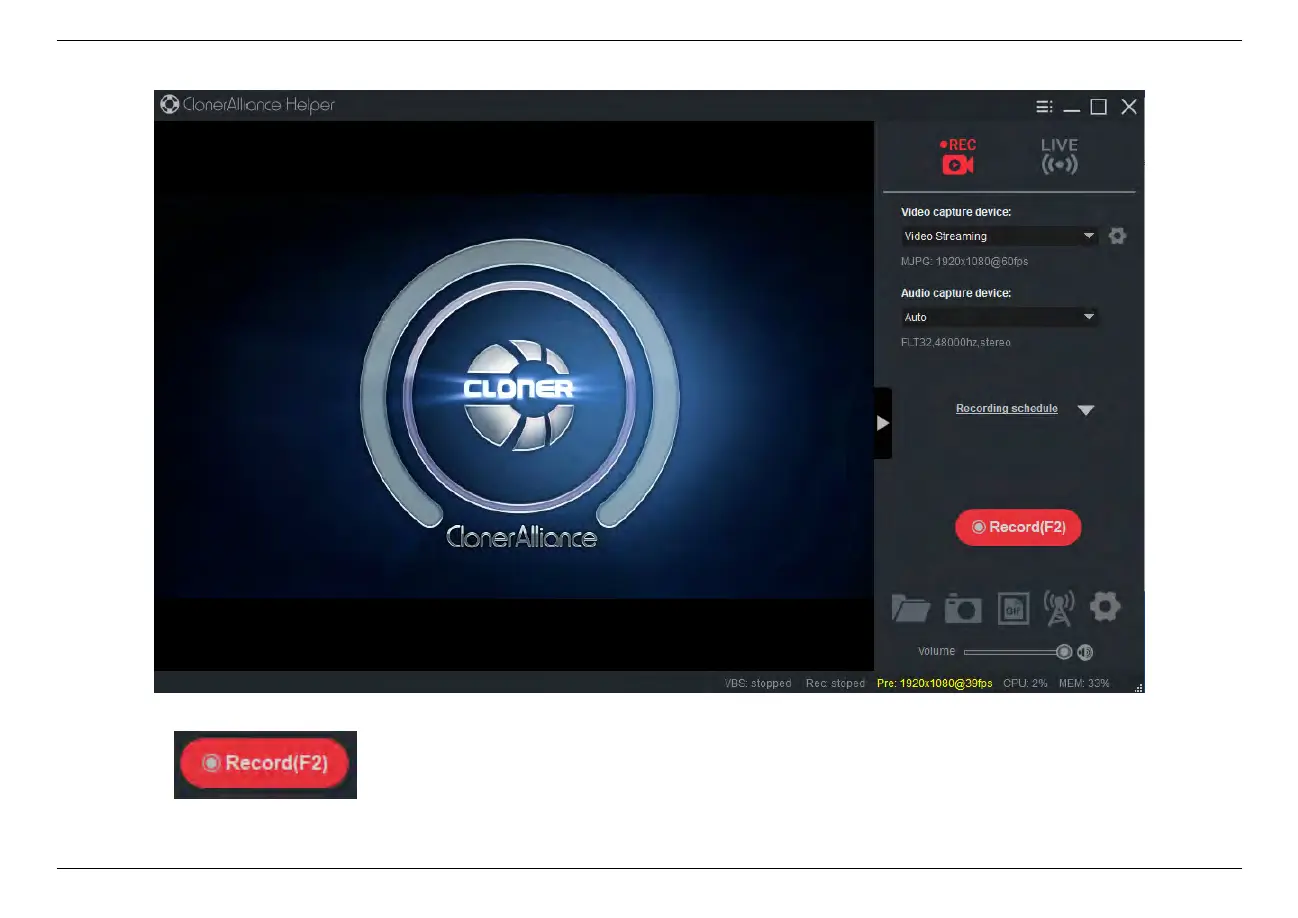
Task: Click the Volume slider handle
Action: tap(1064, 652)
